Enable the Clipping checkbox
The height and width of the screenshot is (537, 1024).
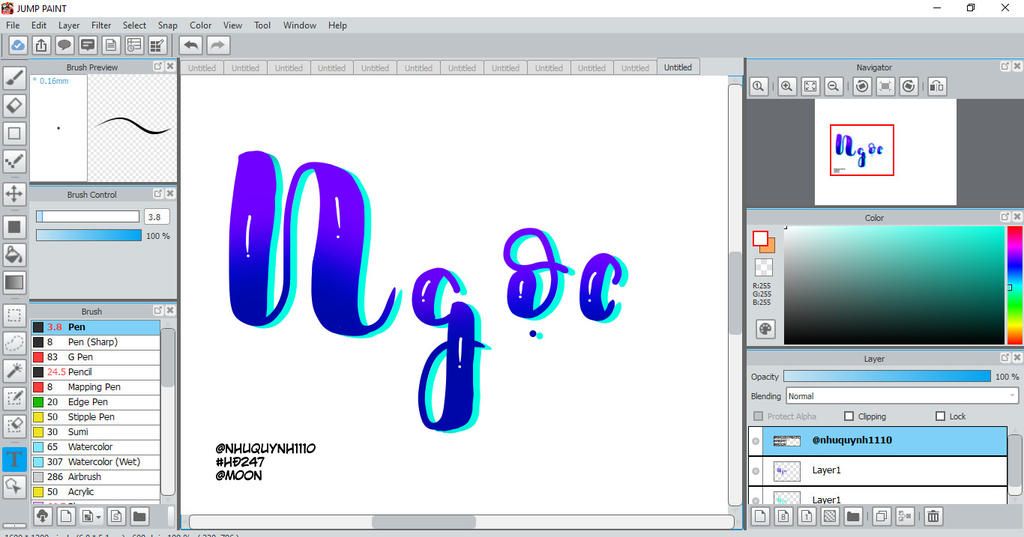pos(849,416)
